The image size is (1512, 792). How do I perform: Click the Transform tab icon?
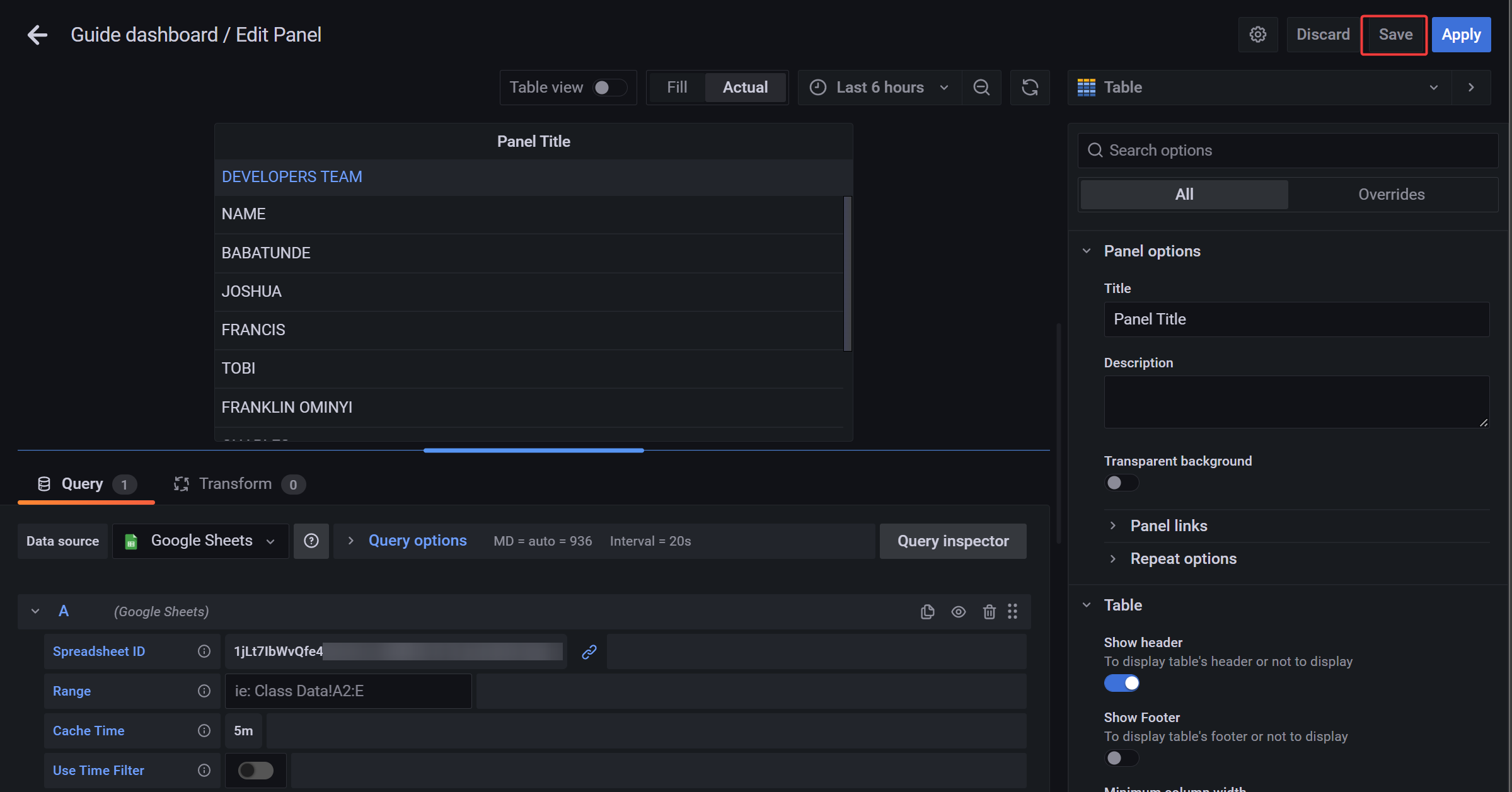tap(182, 484)
